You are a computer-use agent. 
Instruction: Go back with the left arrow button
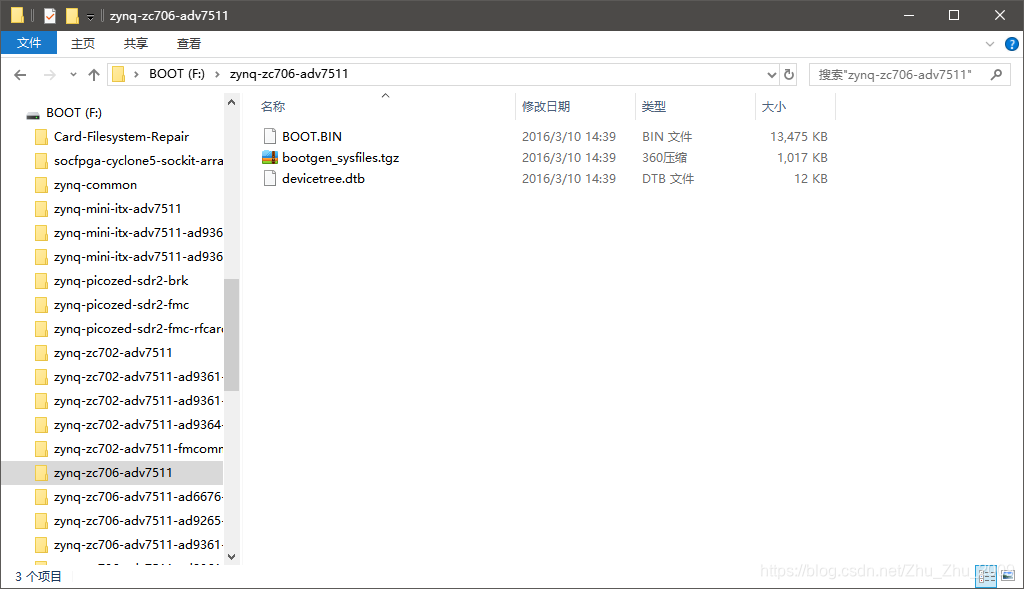[x=20, y=75]
